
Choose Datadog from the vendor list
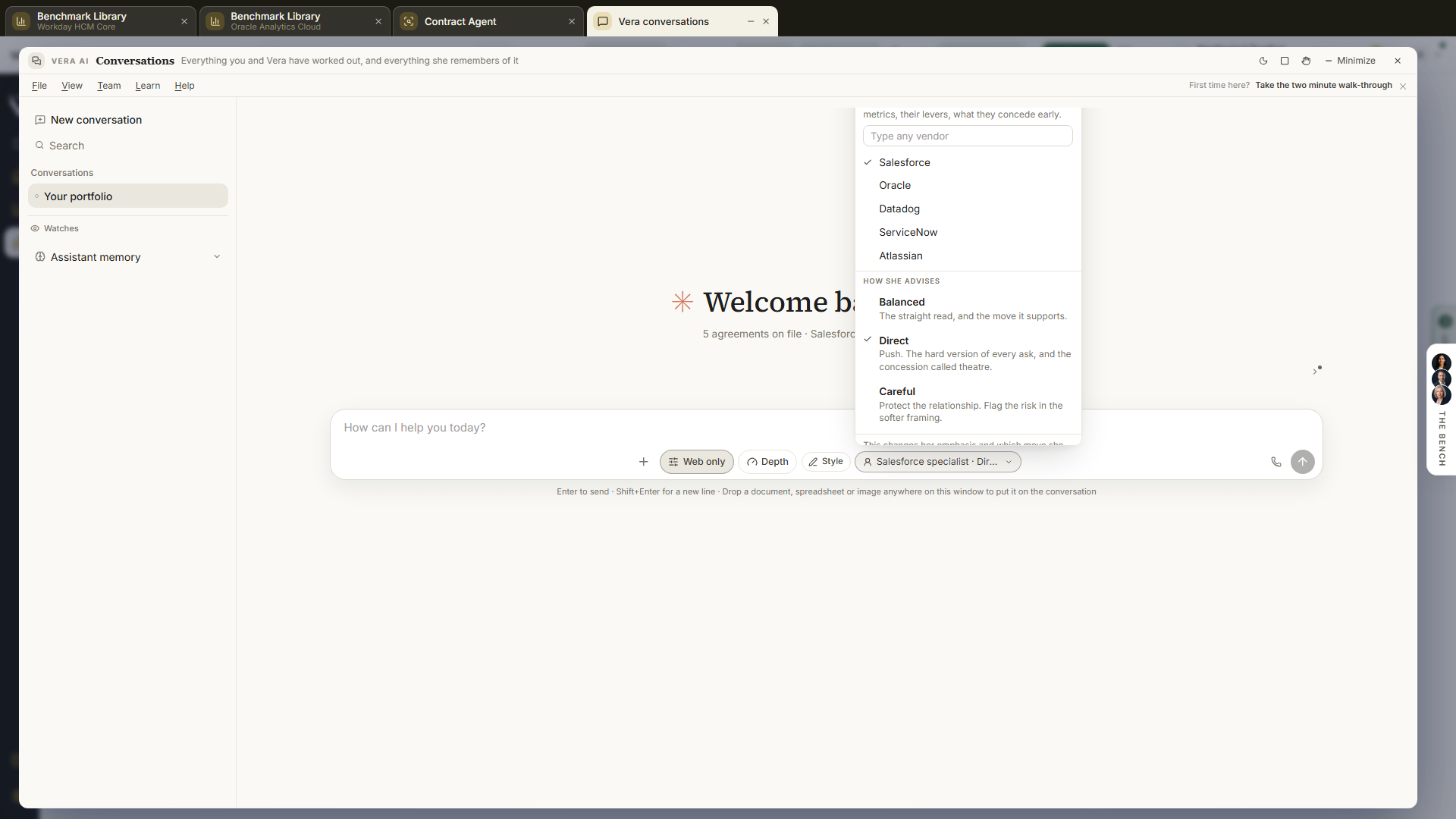click(x=968, y=209)
